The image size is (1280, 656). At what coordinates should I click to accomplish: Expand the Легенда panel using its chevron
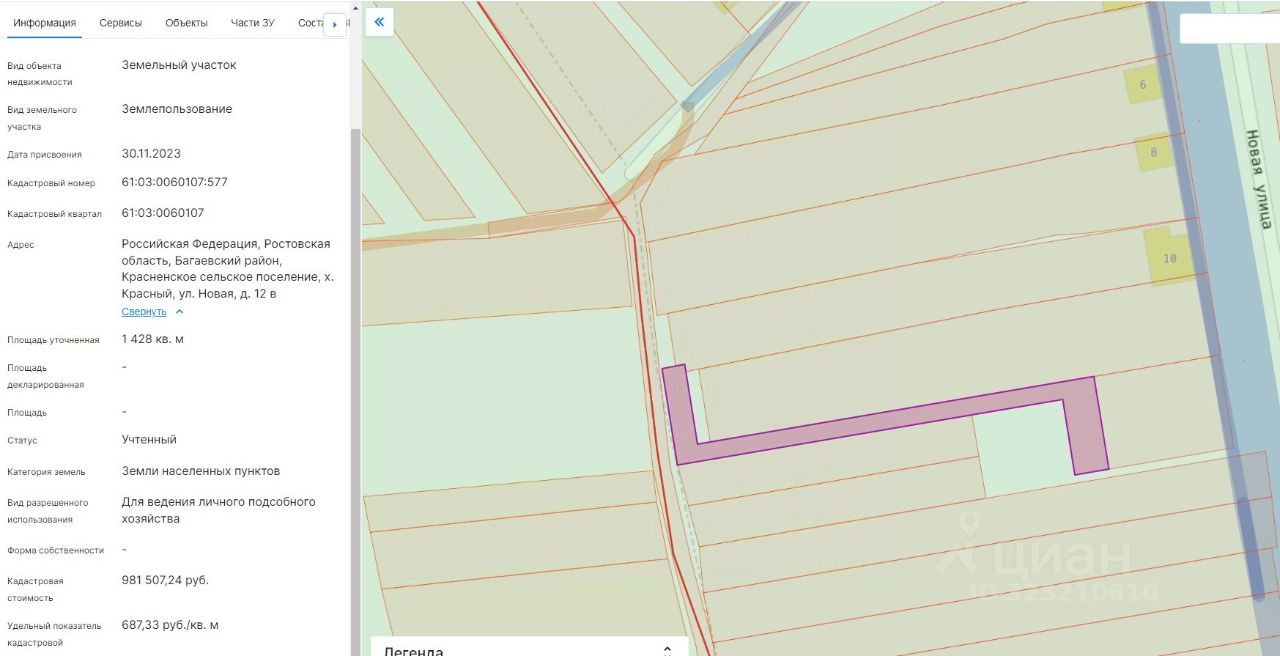(x=667, y=650)
